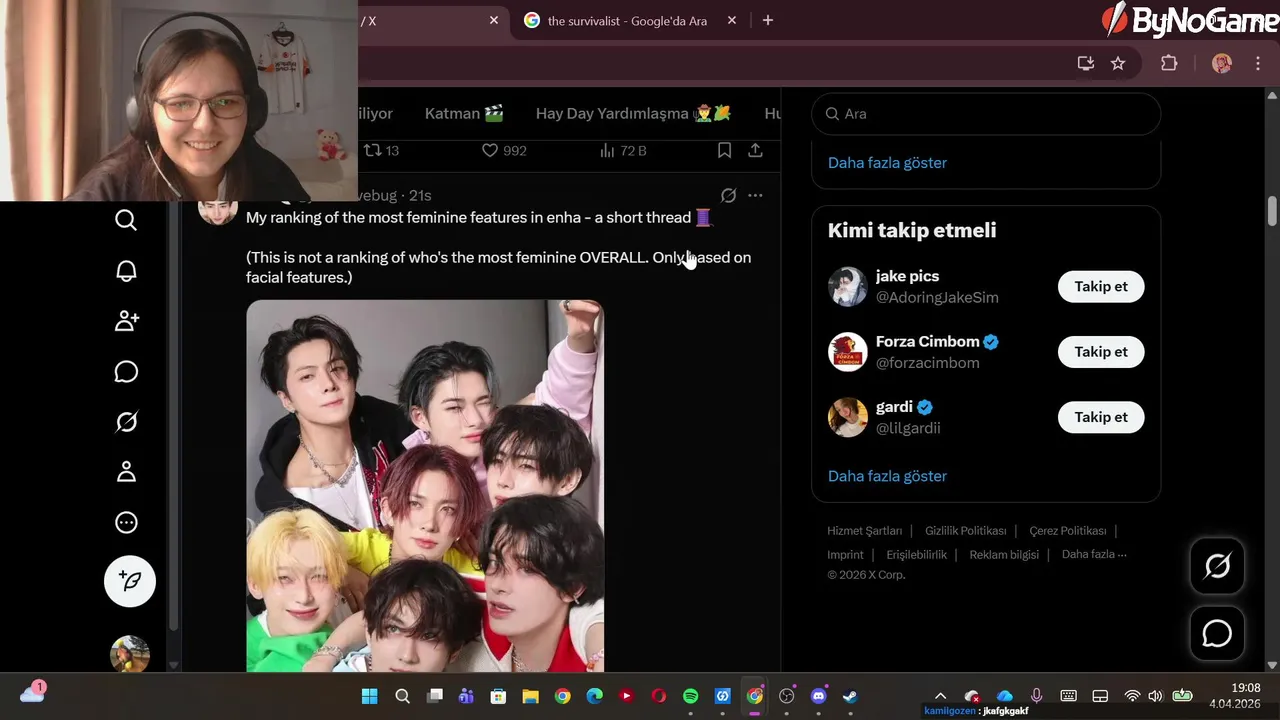Follow jake pics with Takip et

click(1101, 286)
